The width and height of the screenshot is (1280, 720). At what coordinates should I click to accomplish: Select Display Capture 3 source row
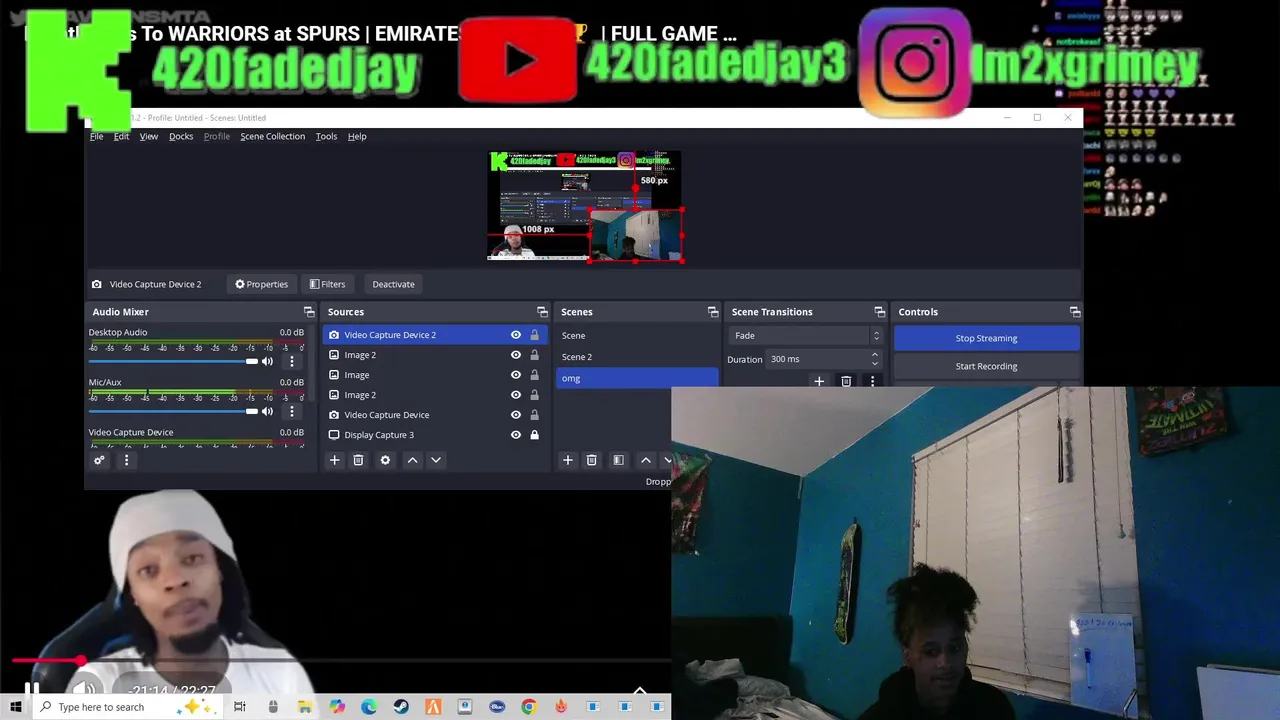pyautogui.click(x=435, y=435)
